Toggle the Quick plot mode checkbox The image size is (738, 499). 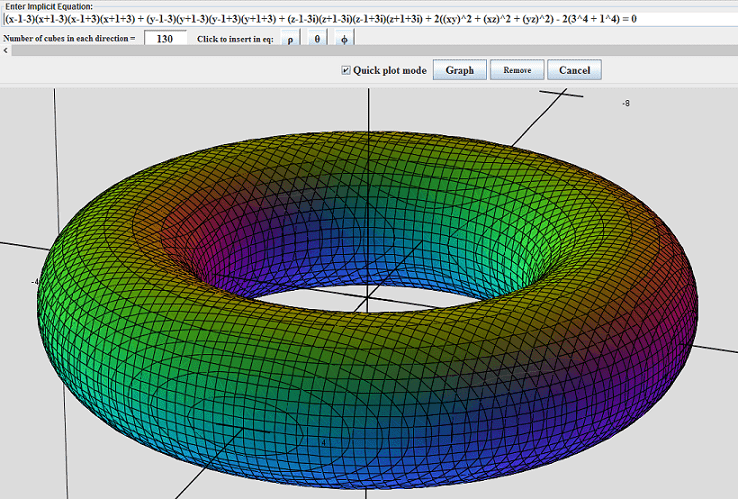(346, 70)
